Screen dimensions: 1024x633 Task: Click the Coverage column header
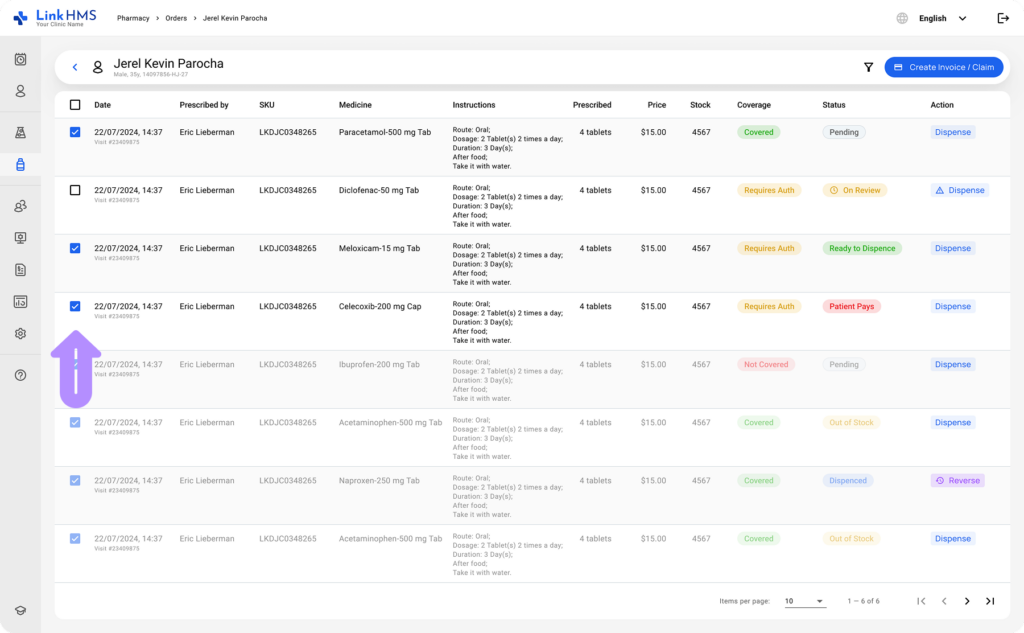pos(754,105)
